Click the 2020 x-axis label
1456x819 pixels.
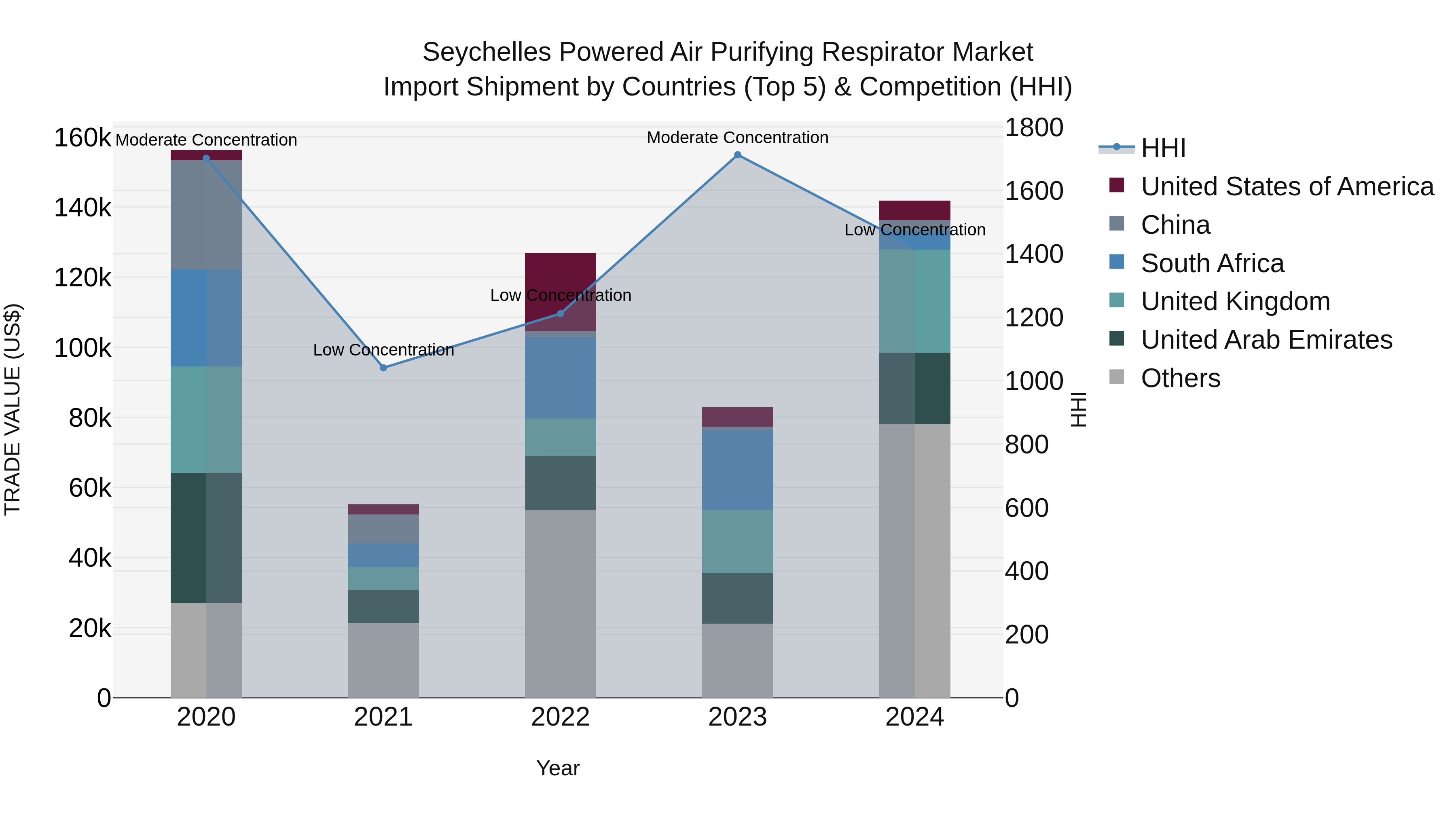click(206, 717)
